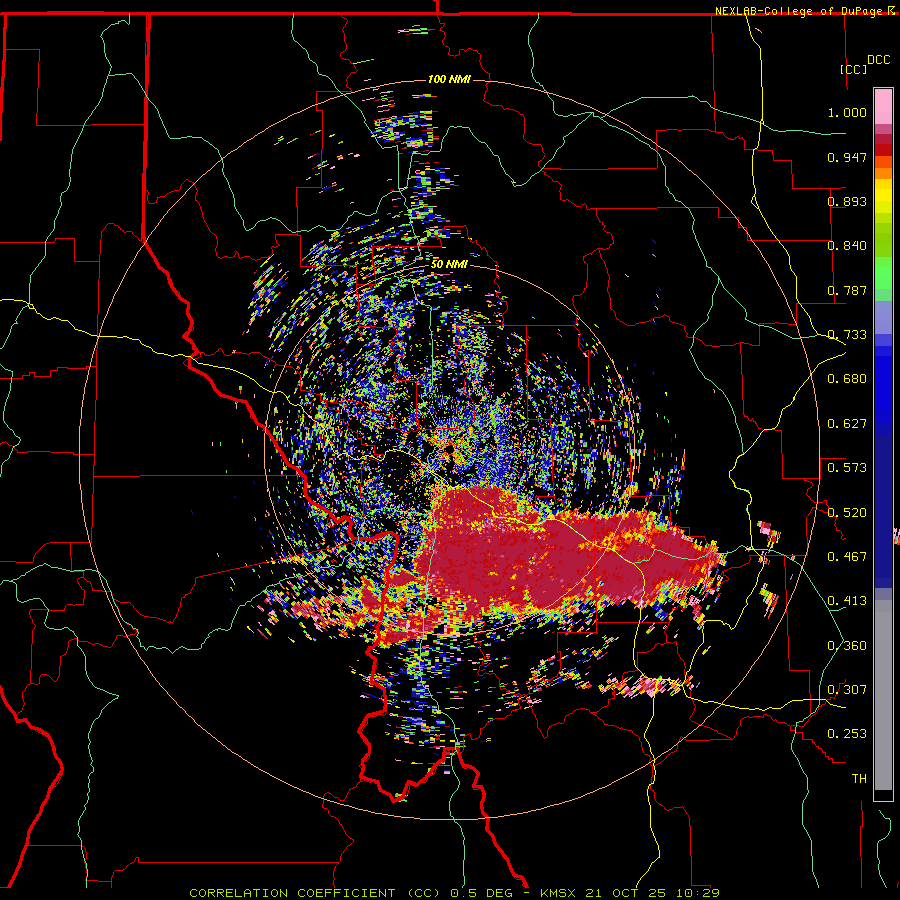Select the 0.680 value on the scale

[847, 379]
